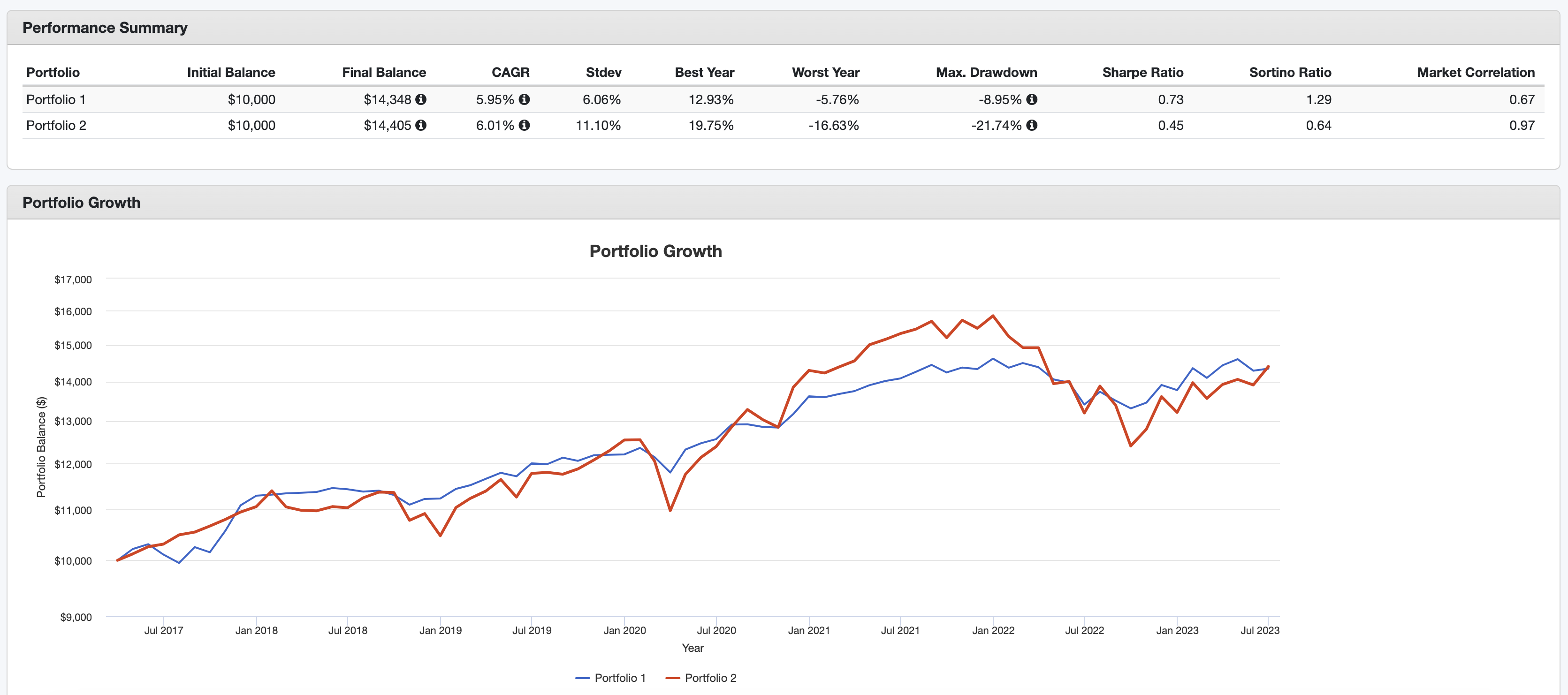1568x695 pixels.
Task: Click the Market Correlation column header
Action: pyautogui.click(x=1476, y=72)
